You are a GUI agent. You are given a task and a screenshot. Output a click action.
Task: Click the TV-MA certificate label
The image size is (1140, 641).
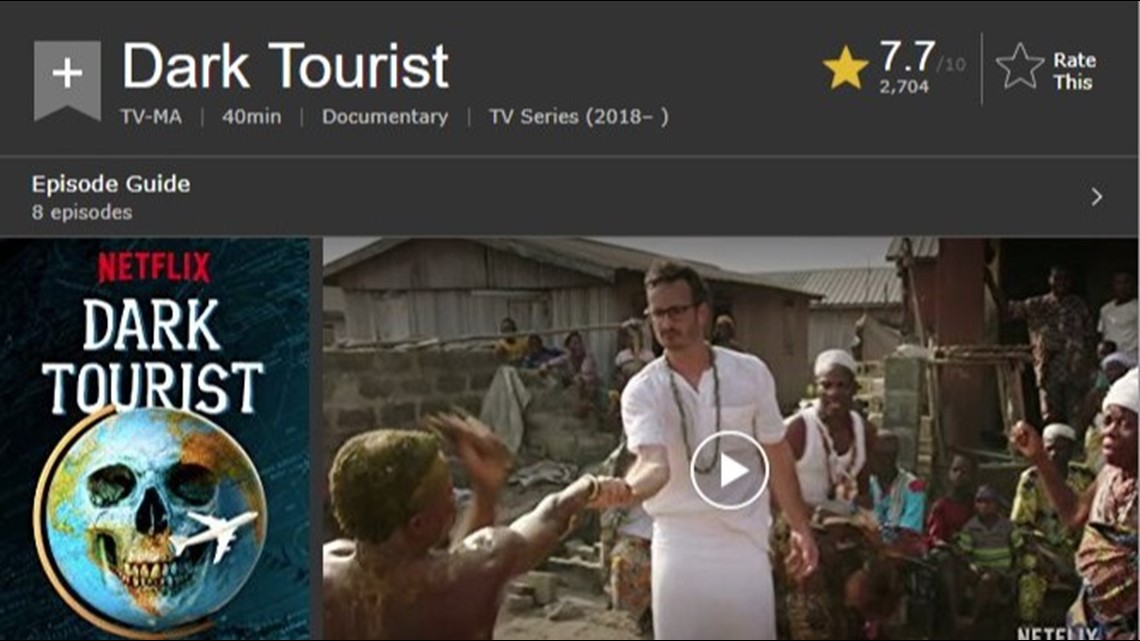(x=151, y=116)
